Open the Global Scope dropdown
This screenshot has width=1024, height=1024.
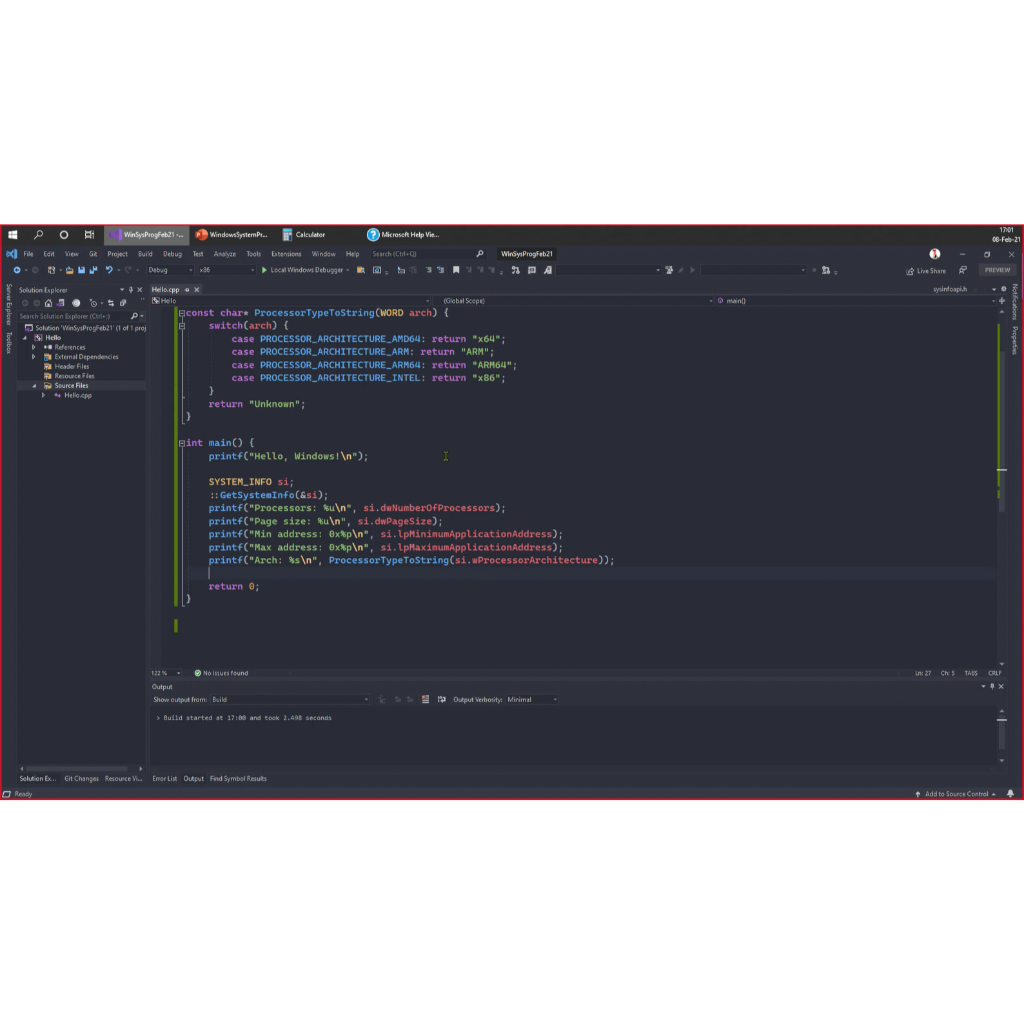[x=575, y=301]
